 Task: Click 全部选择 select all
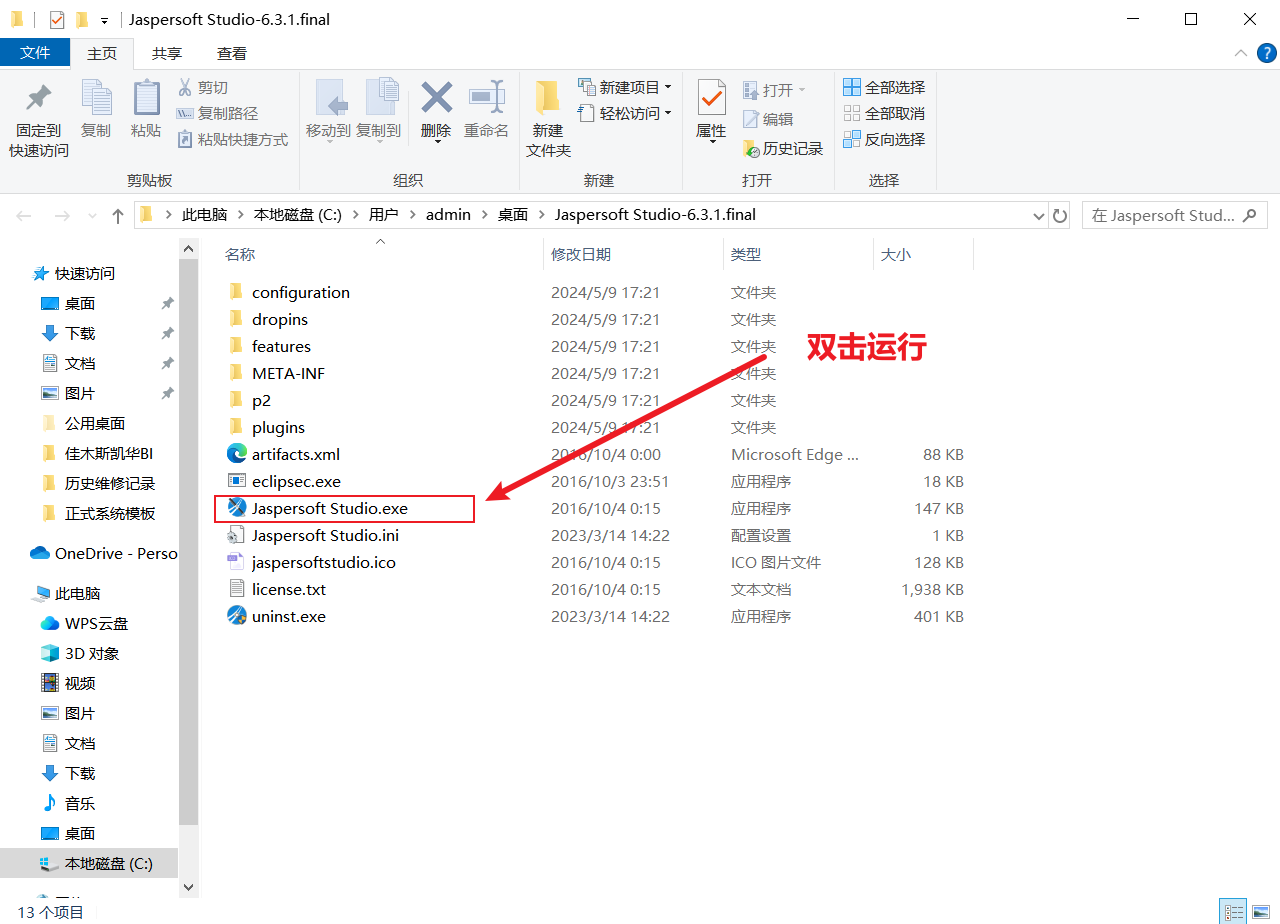[x=884, y=87]
